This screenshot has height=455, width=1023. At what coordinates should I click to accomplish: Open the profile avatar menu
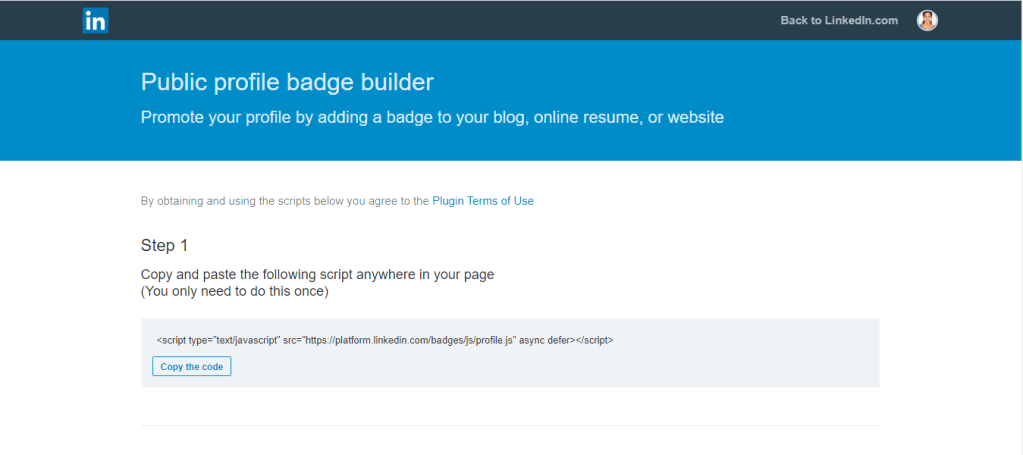[927, 20]
